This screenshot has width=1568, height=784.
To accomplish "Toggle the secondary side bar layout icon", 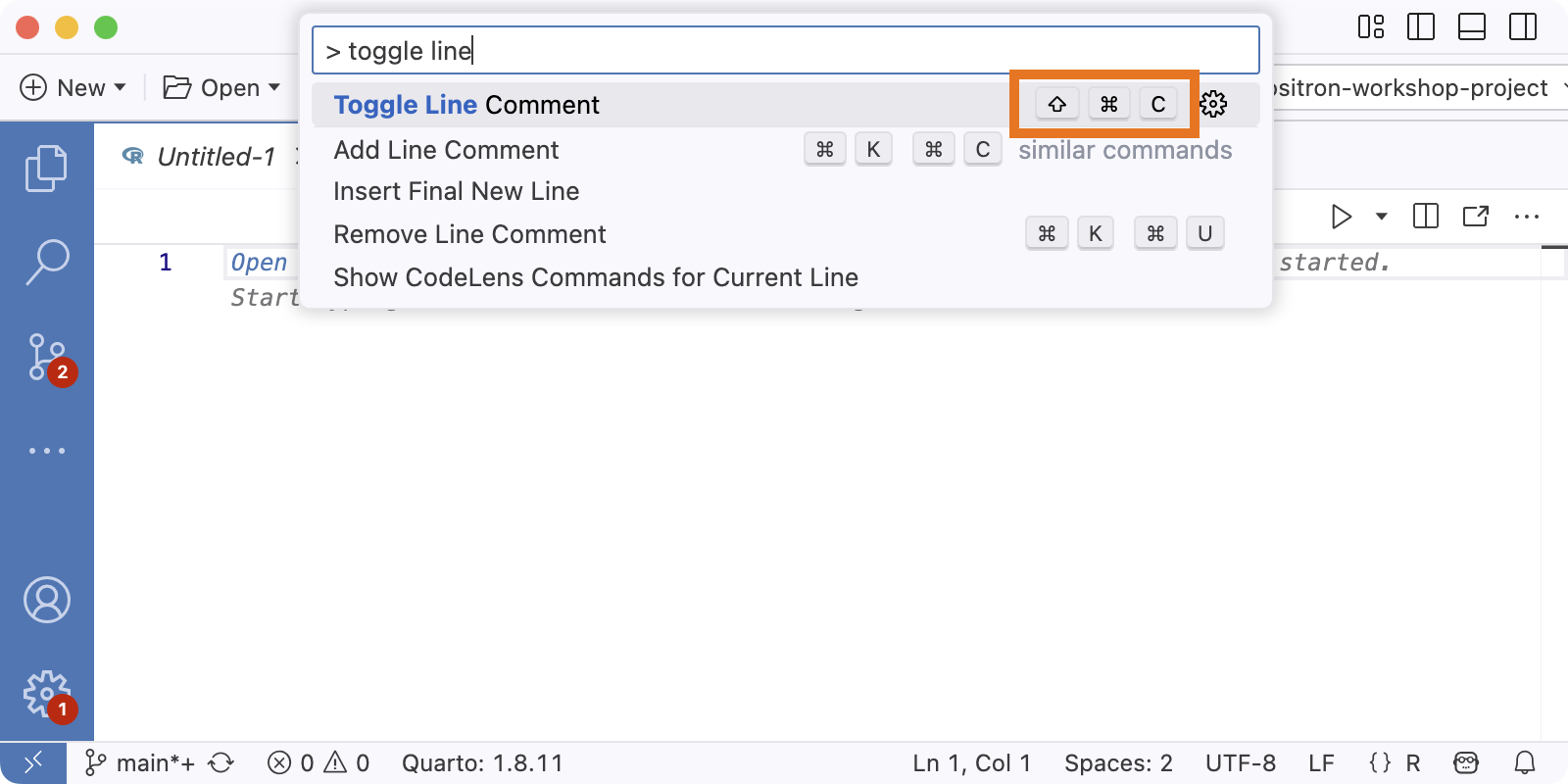I will pyautogui.click(x=1523, y=26).
